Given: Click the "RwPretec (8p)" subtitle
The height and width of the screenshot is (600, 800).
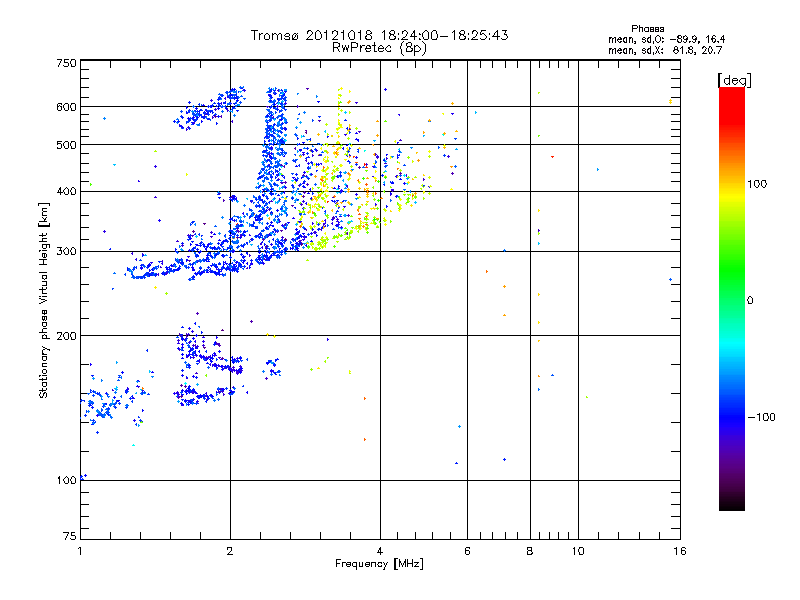Looking at the screenshot, I should (379, 48).
